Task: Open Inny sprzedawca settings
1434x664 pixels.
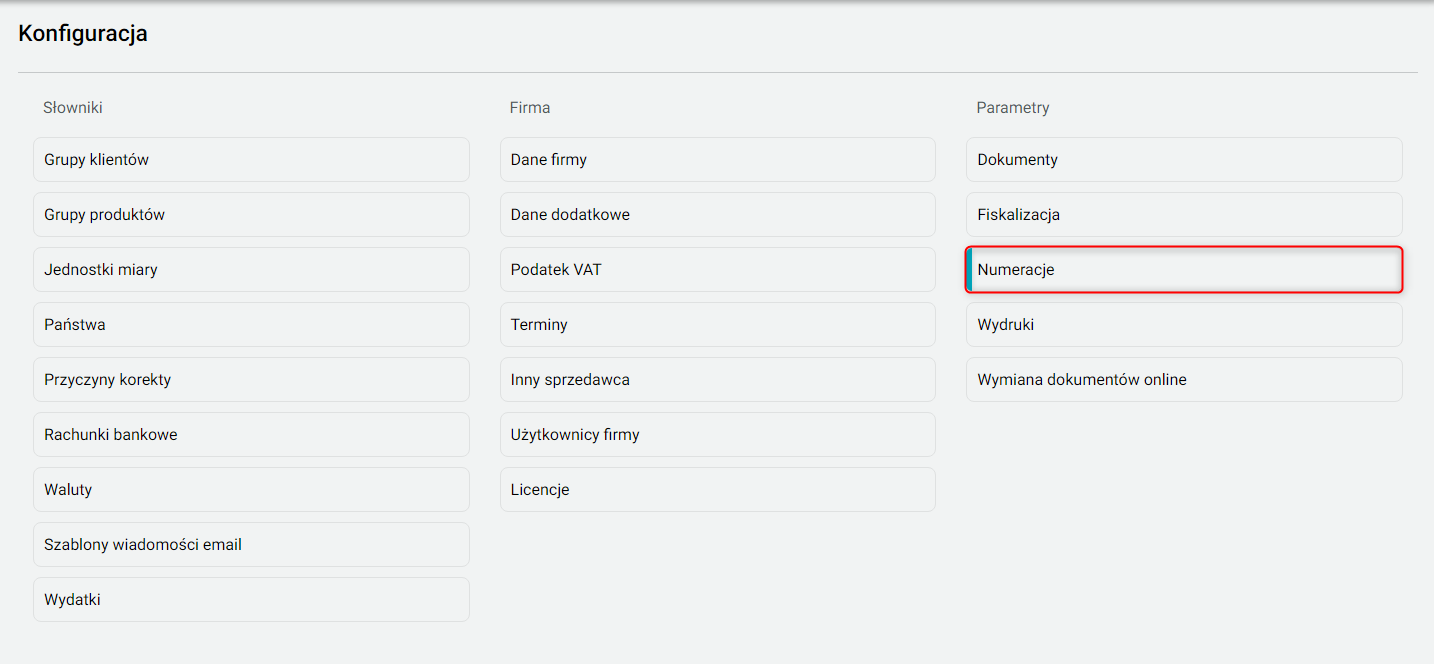Action: tap(717, 380)
